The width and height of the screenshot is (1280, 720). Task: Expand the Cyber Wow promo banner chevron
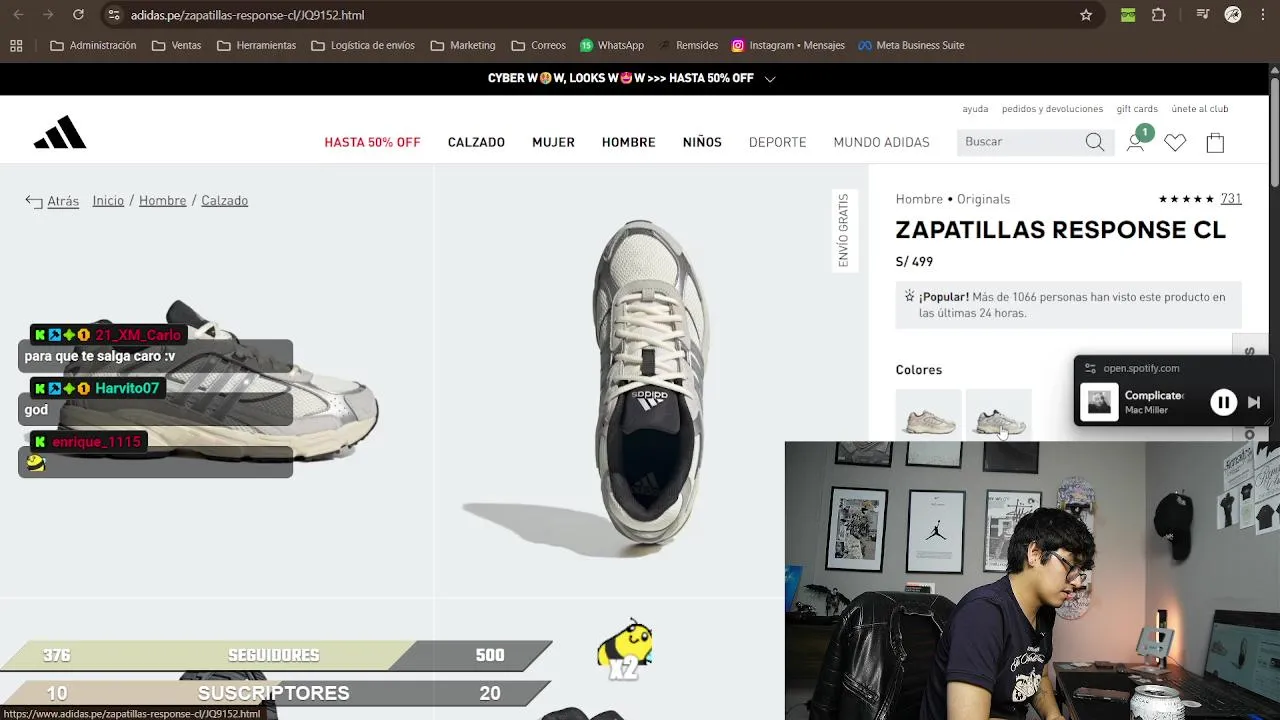click(770, 78)
